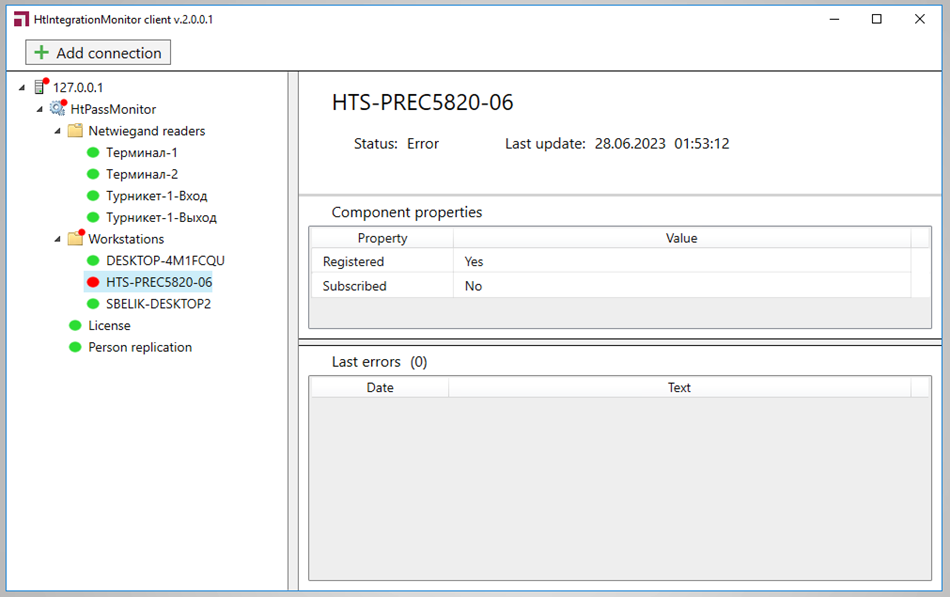Click the Netwiegand readers folder icon
This screenshot has height=597, width=950.
(x=75, y=131)
